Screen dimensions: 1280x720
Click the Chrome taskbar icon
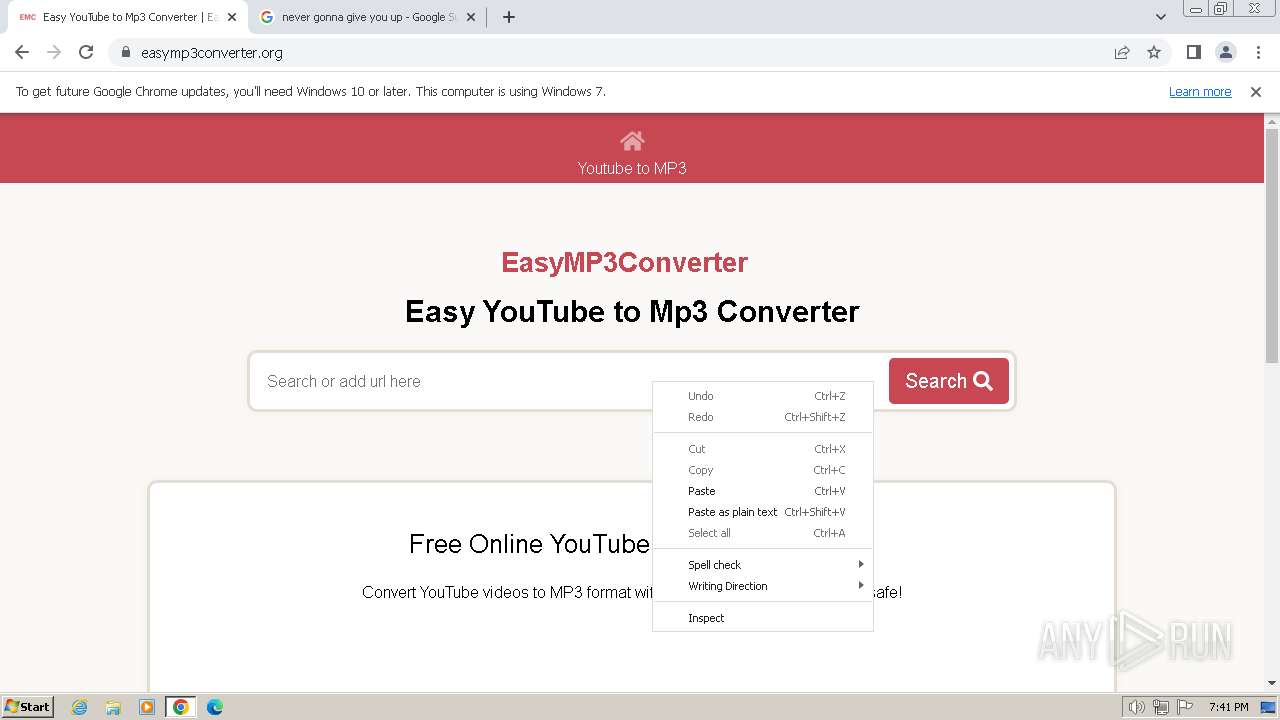click(181, 707)
